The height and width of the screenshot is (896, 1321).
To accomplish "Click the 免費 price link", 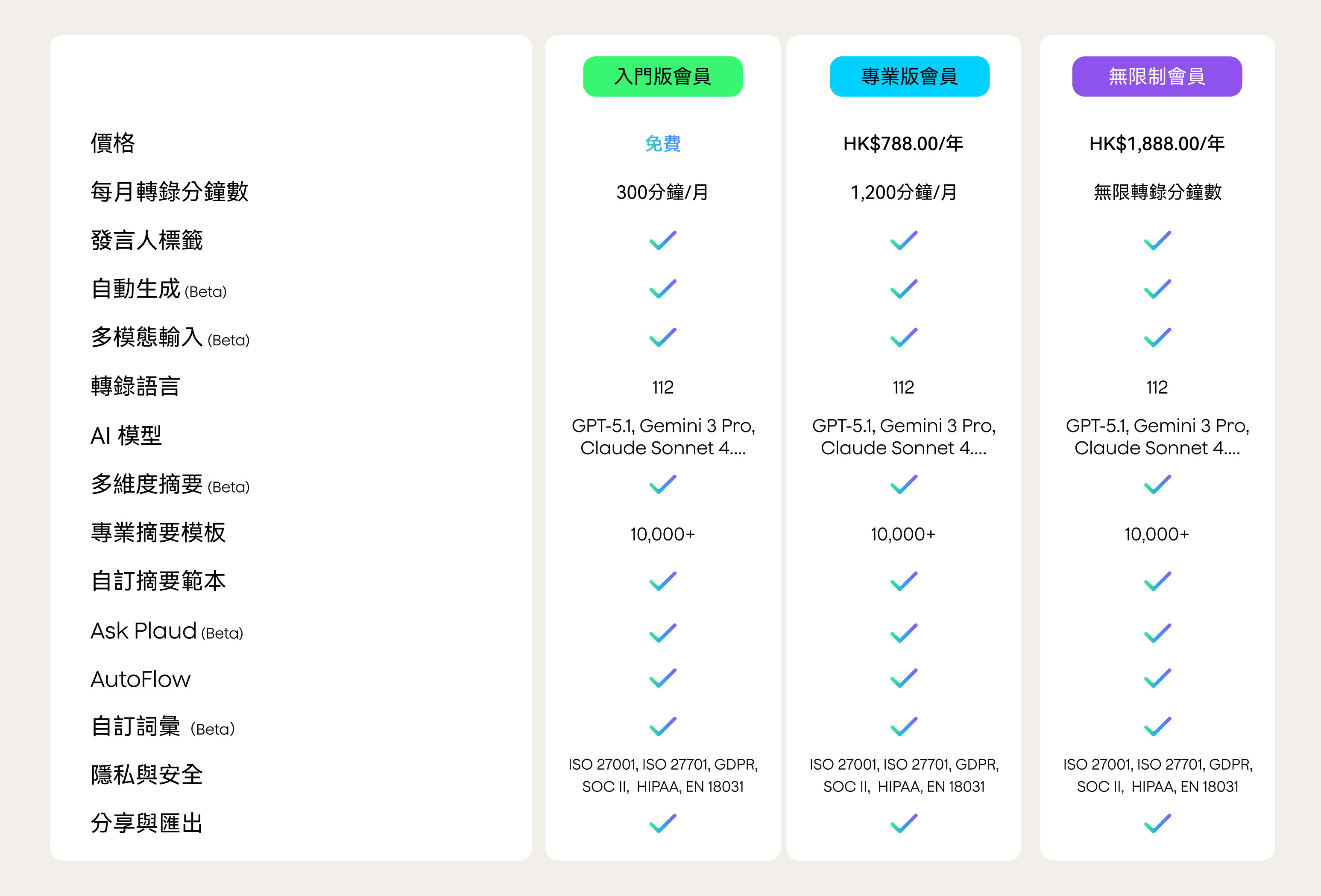I will pos(662,144).
